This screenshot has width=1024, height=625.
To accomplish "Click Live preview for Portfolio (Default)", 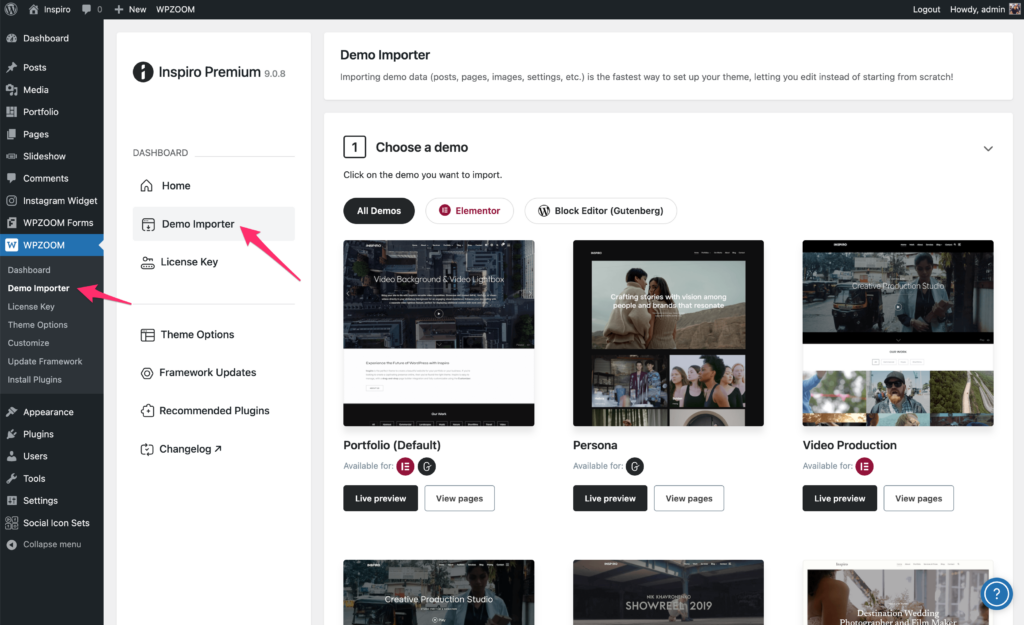I will tap(380, 498).
